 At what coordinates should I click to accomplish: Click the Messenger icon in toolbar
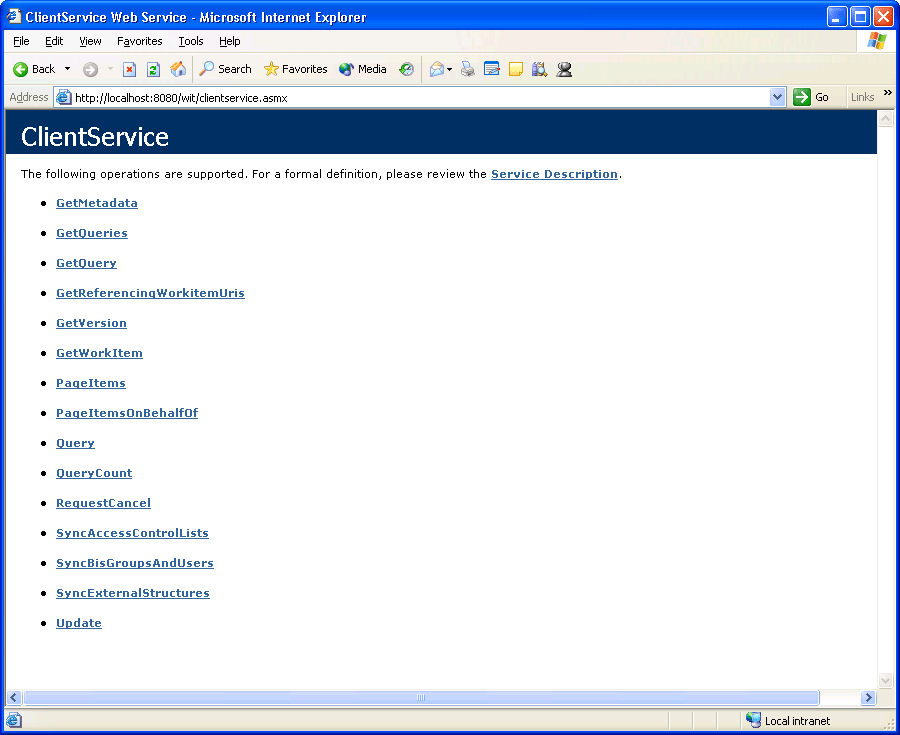565,69
